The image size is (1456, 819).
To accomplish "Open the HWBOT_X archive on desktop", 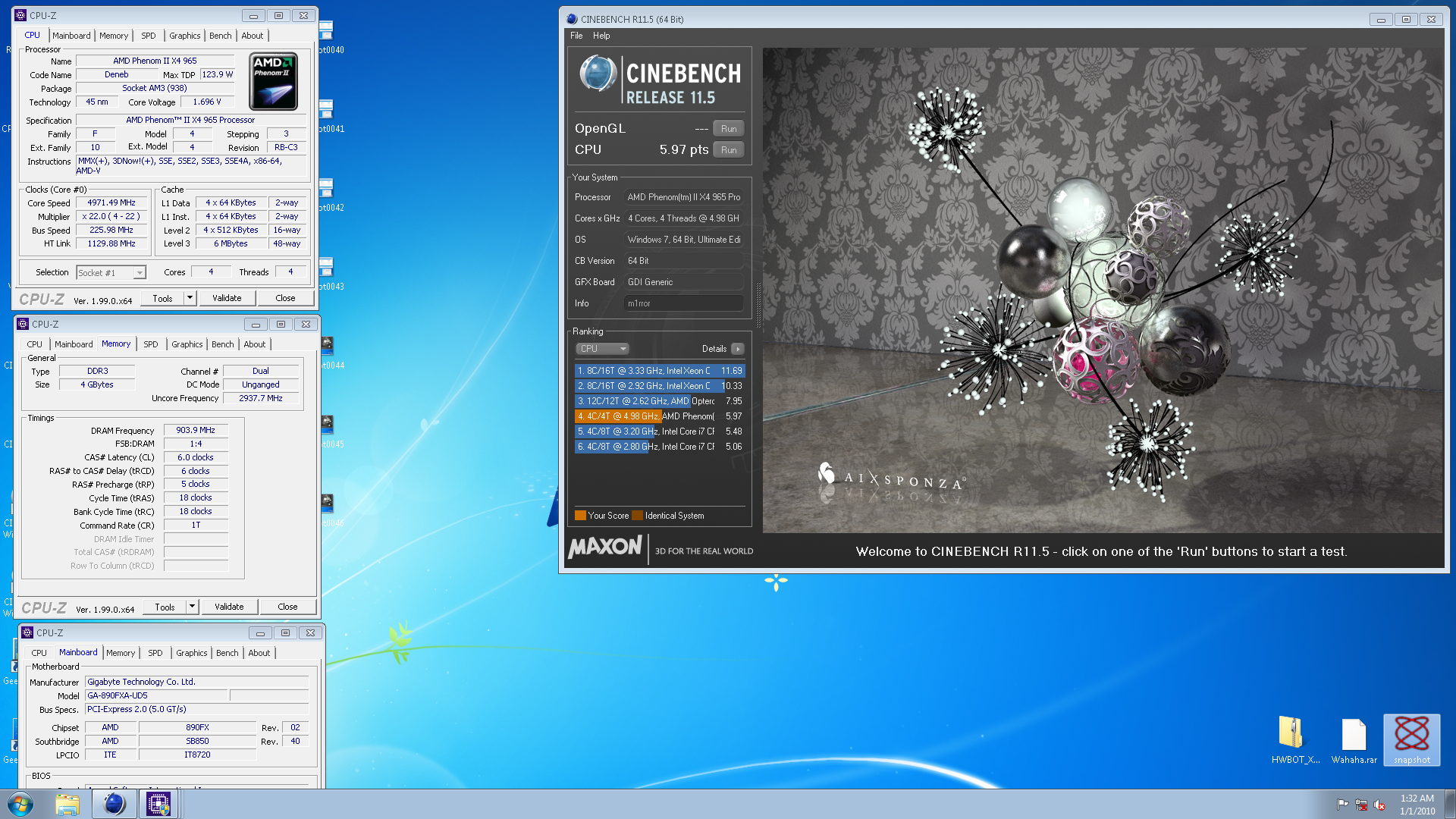I will click(1295, 740).
